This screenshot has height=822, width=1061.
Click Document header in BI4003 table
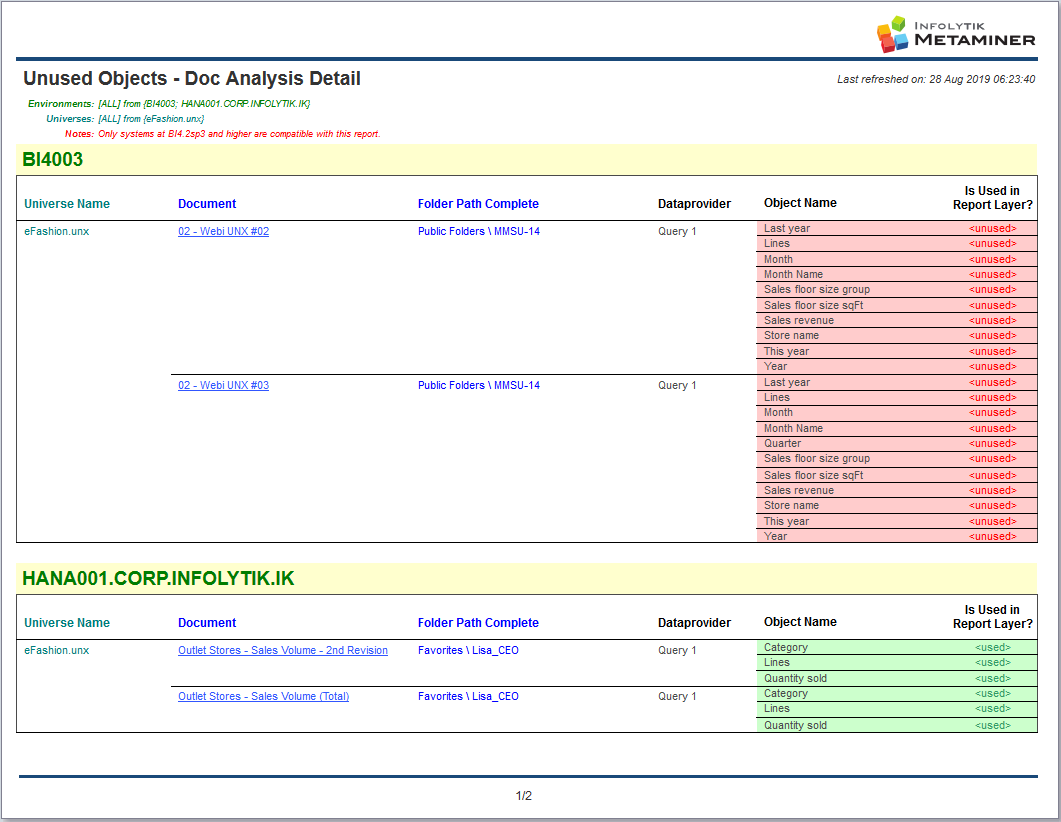tap(207, 204)
